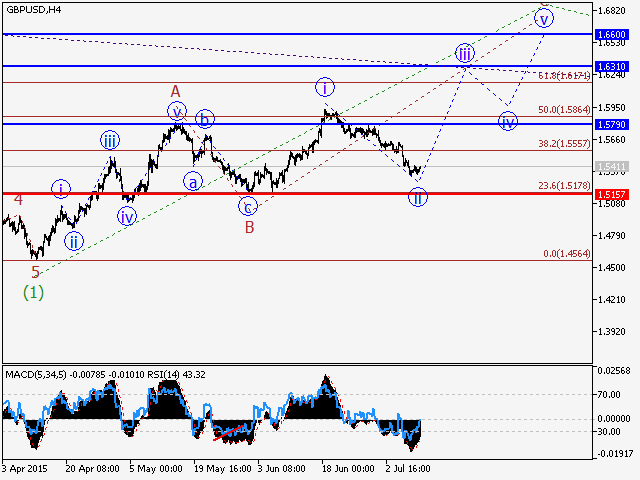The width and height of the screenshot is (640, 480).
Task: Select the circled blue b wave label
Action: point(204,120)
